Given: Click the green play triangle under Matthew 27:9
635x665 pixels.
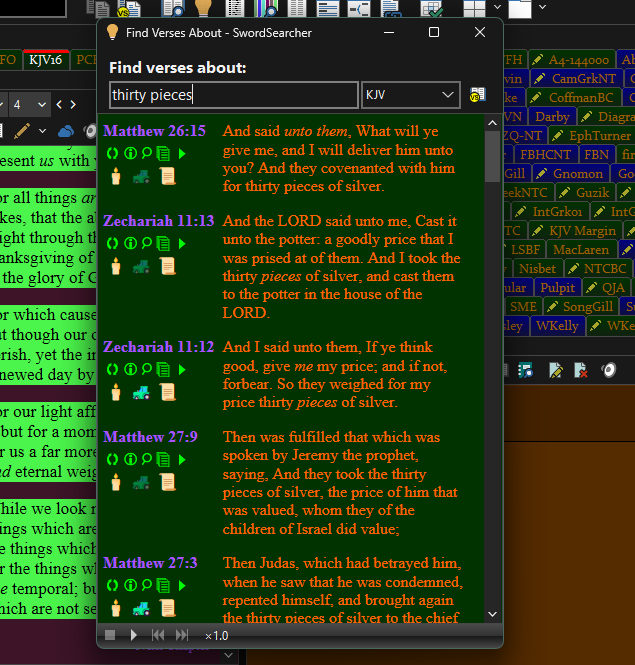Looking at the screenshot, I should click(182, 460).
